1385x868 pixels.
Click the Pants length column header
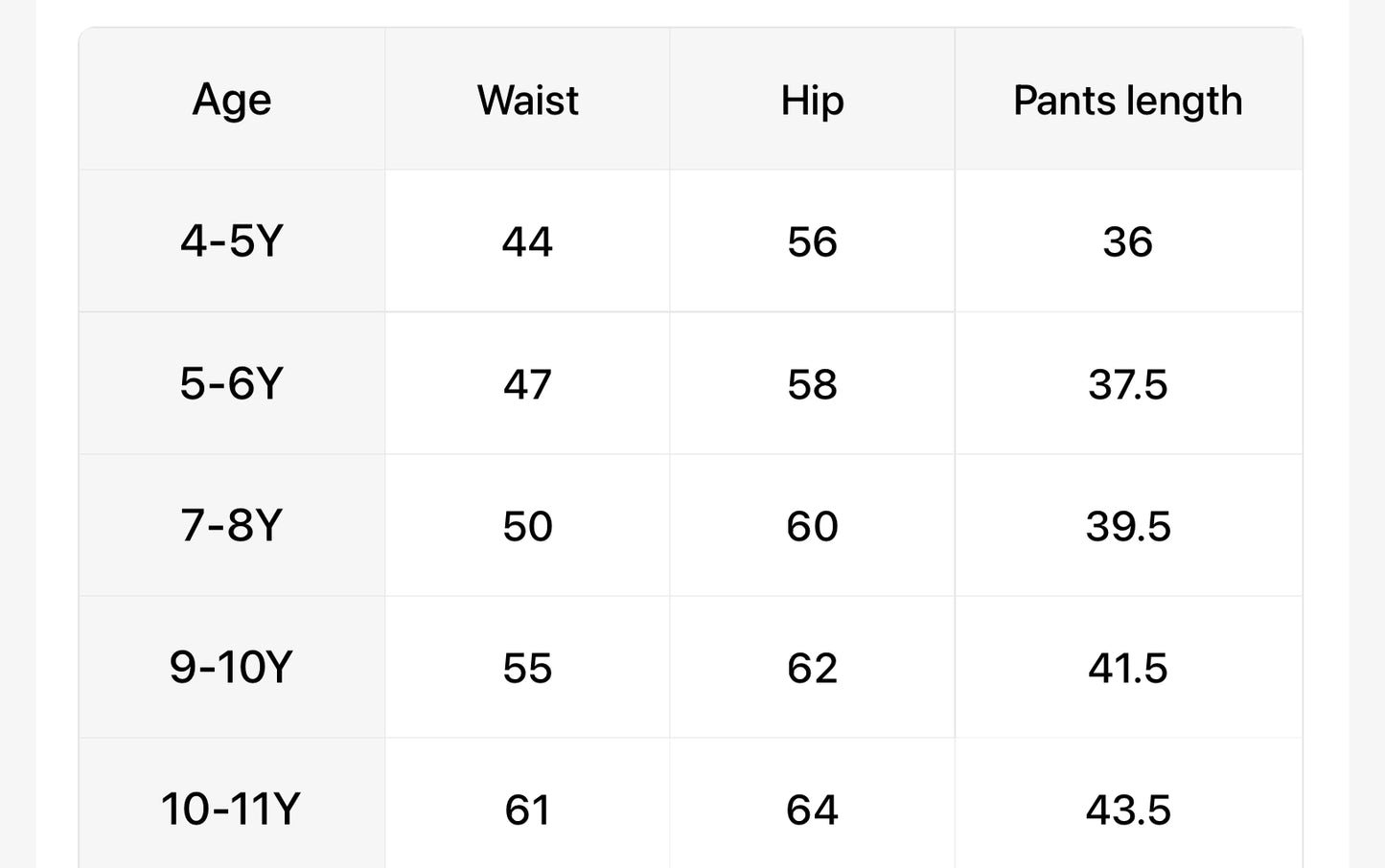coord(1127,100)
